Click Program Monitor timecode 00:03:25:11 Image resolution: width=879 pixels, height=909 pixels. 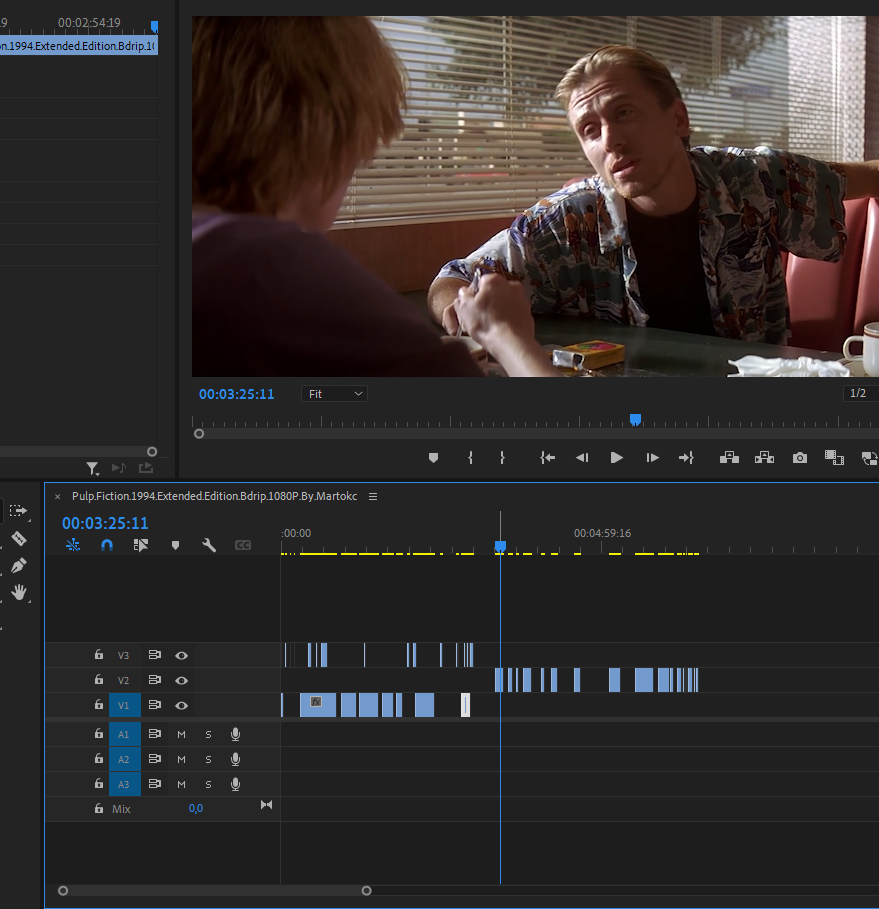[x=237, y=394]
